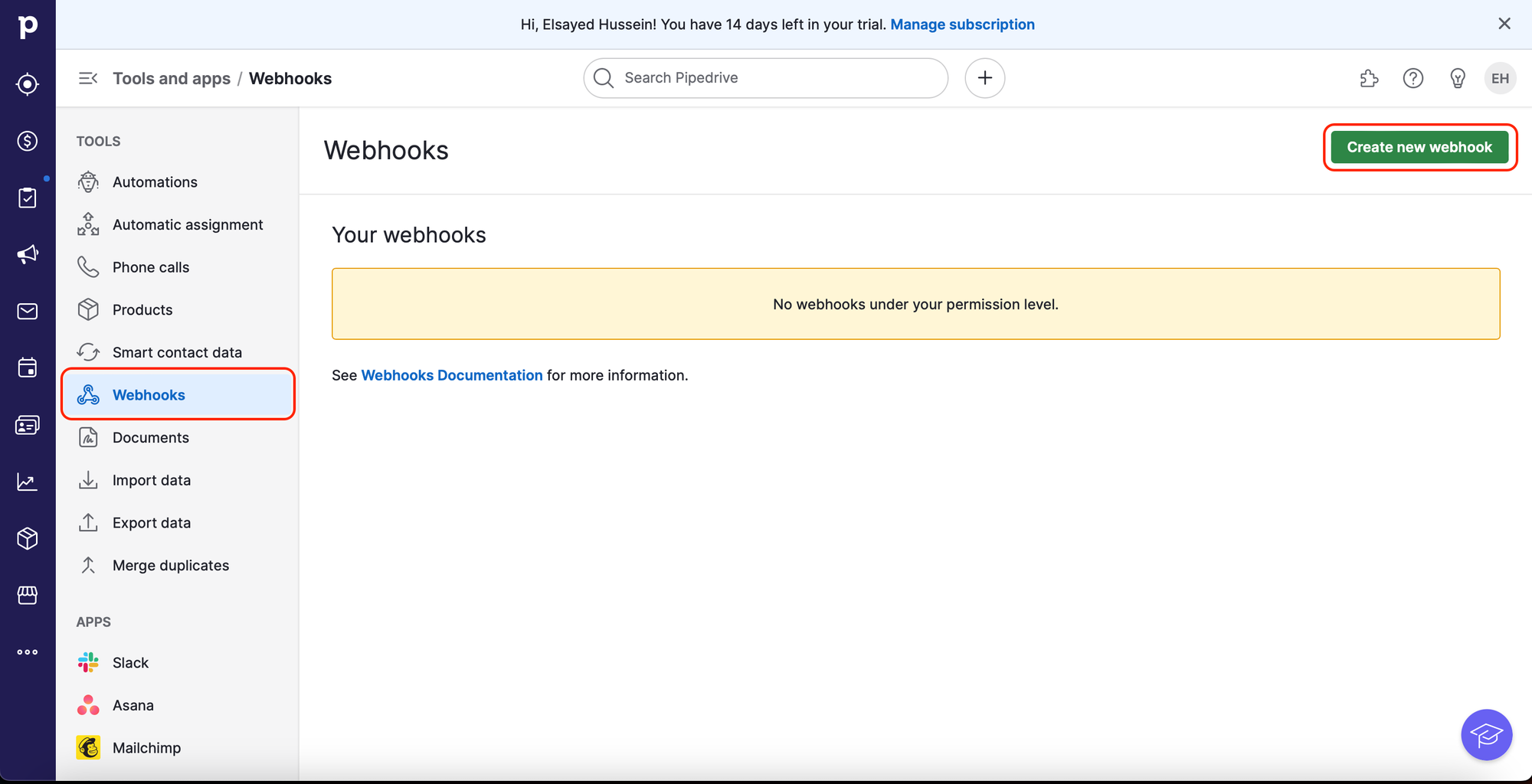Open the plus quick-add menu
This screenshot has width=1532, height=784.
click(x=984, y=78)
